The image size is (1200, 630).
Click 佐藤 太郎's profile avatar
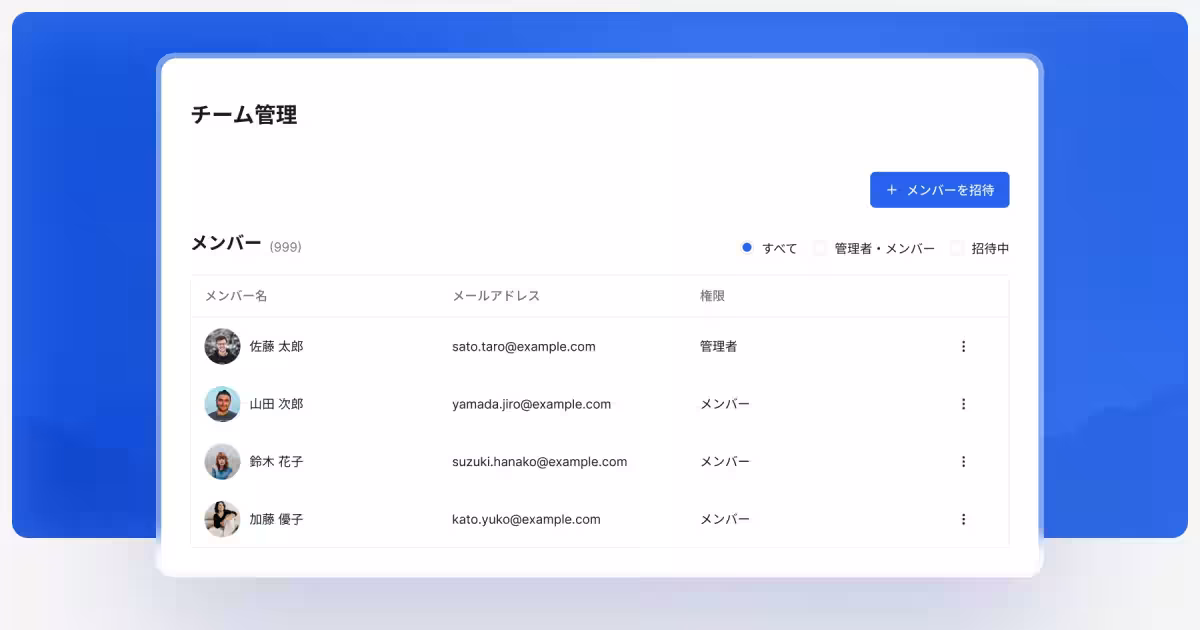222,346
